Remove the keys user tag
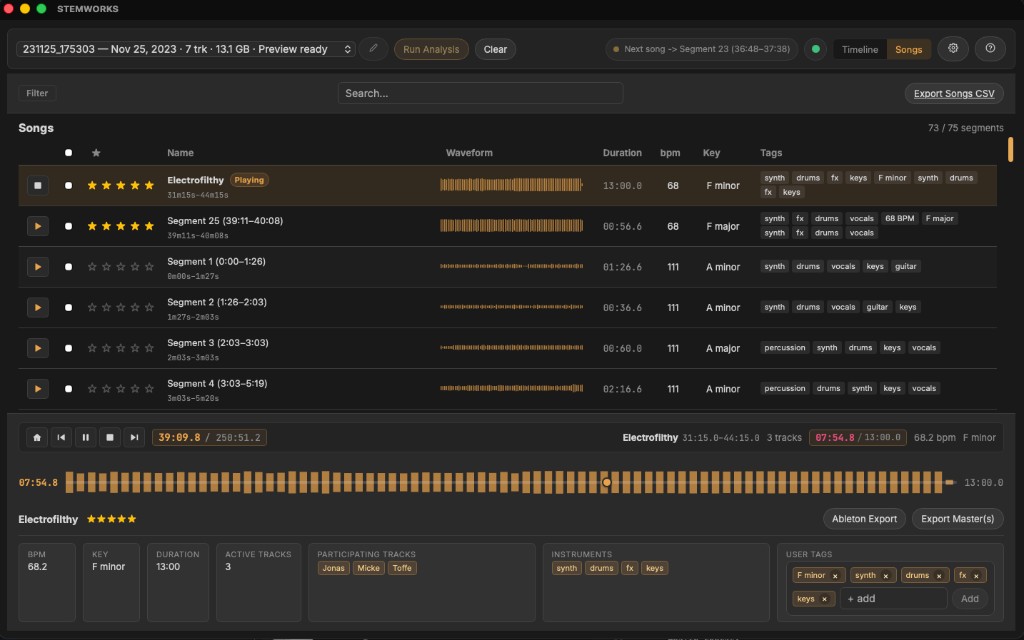This screenshot has width=1024, height=640. (x=824, y=599)
